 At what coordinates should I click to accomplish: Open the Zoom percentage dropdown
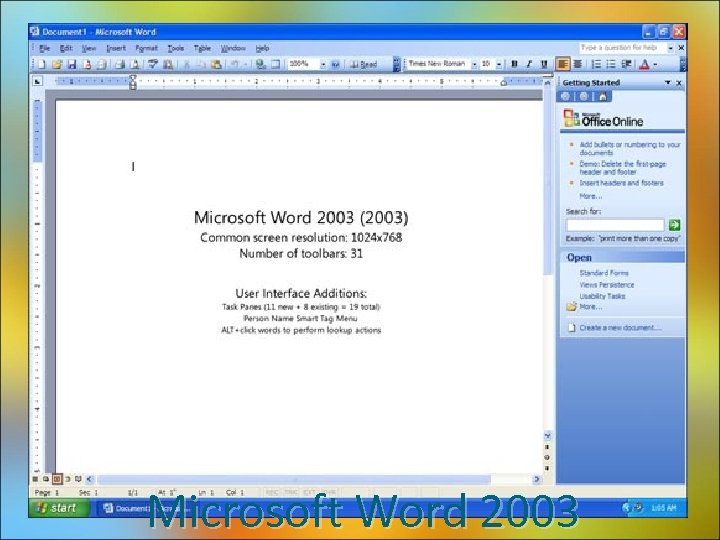coord(323,64)
